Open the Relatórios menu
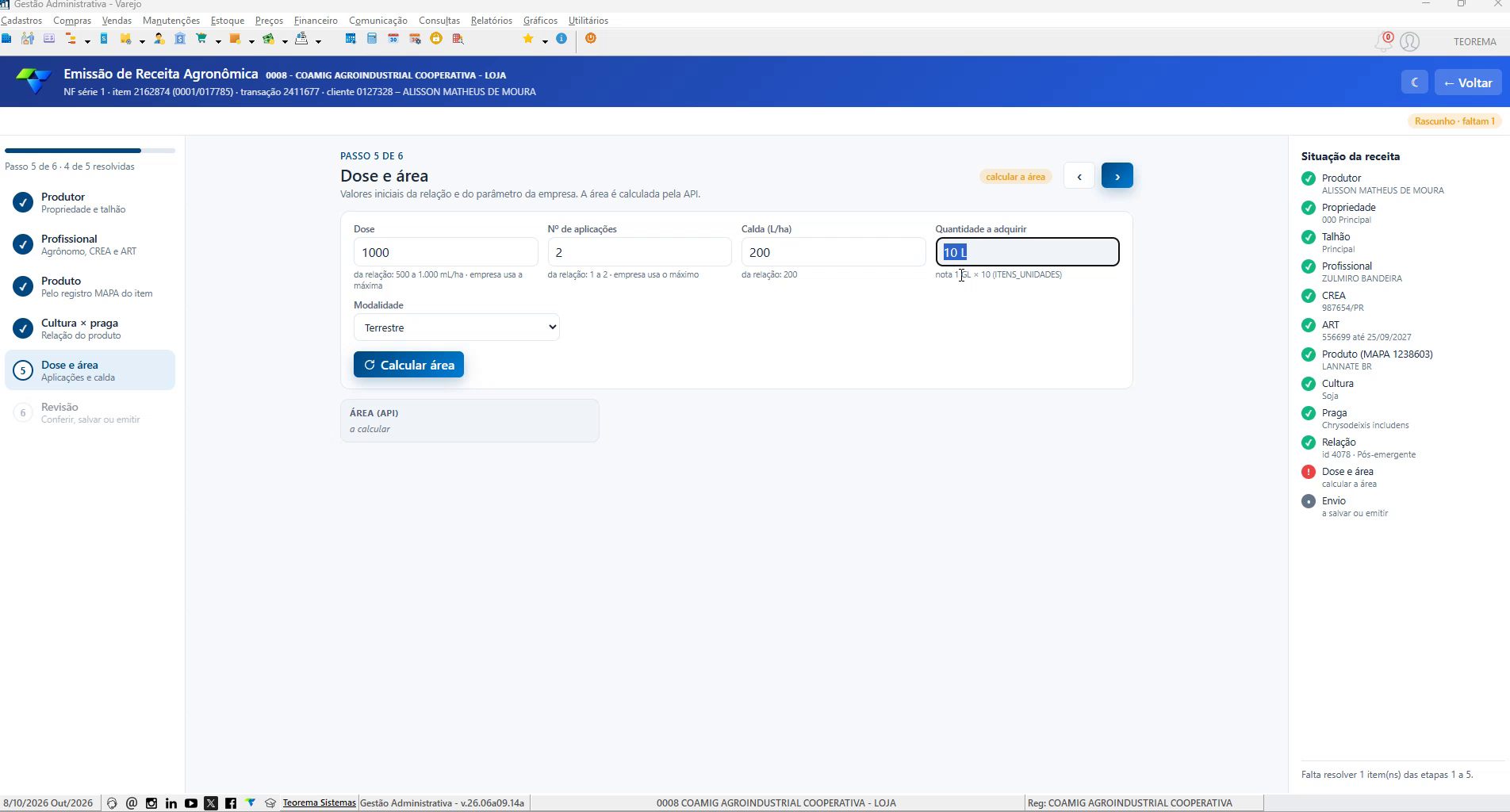This screenshot has height=812, width=1510. [x=492, y=21]
